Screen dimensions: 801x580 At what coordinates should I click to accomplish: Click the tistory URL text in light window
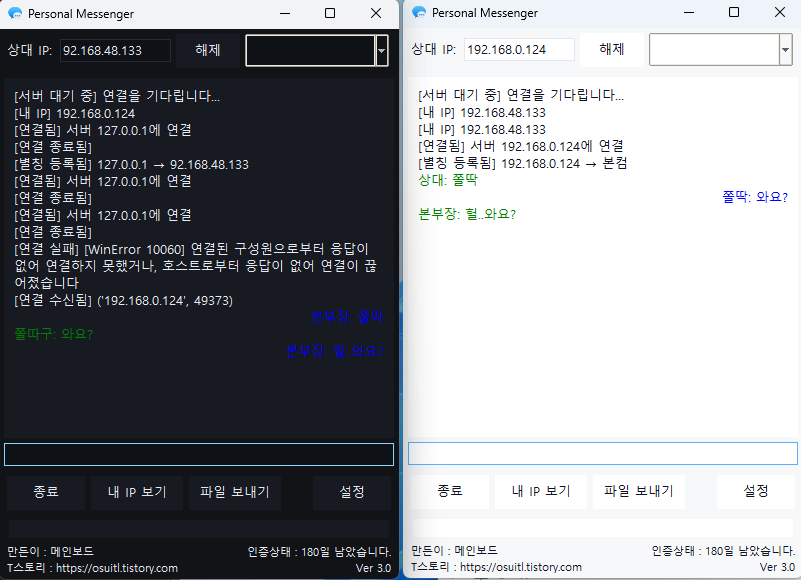coord(521,567)
